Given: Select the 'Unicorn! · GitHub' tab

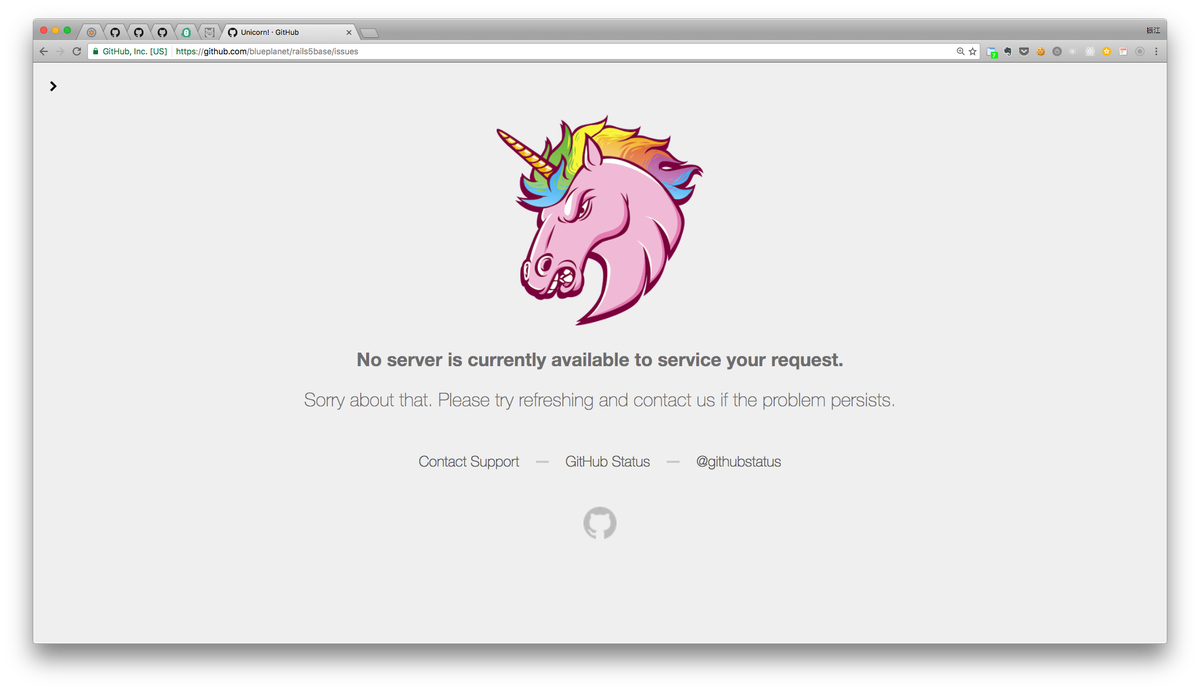Looking at the screenshot, I should click(288, 32).
